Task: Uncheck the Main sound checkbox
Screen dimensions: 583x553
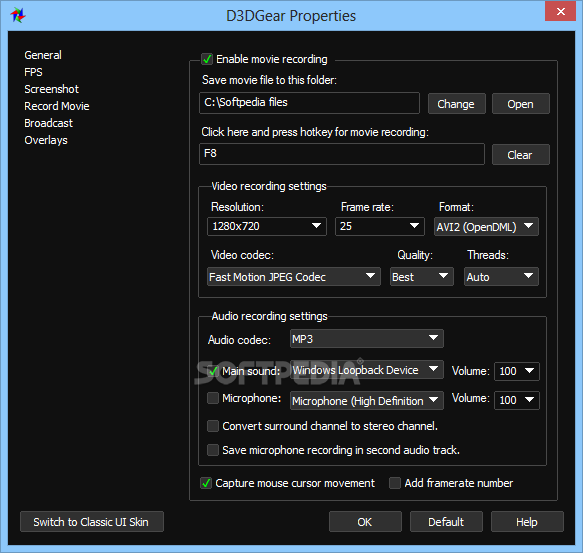Action: pyautogui.click(x=213, y=371)
